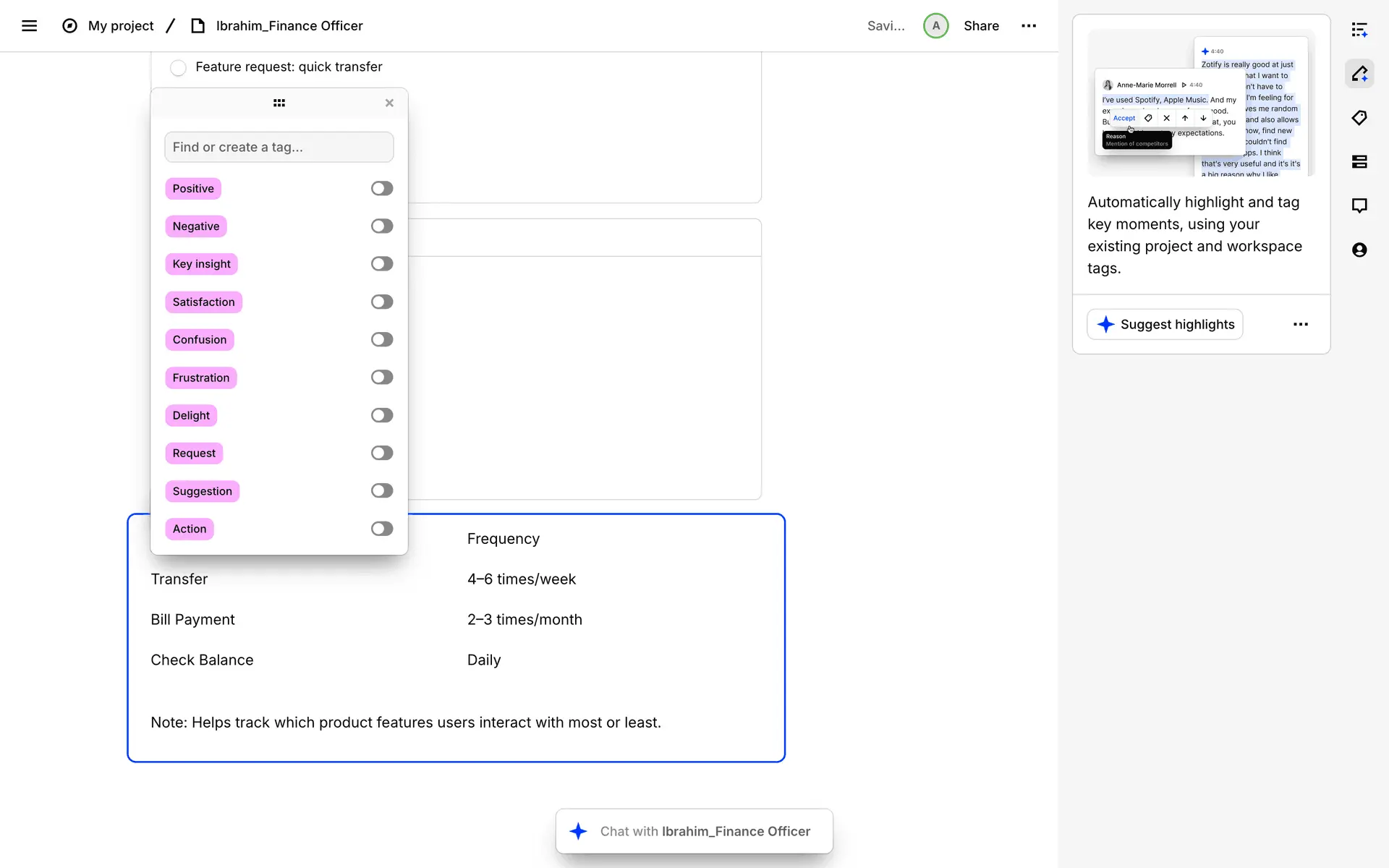Open Chat with Ibrahim_Finance Officer bar
Viewport: 1389px width, 868px height.
(x=694, y=832)
